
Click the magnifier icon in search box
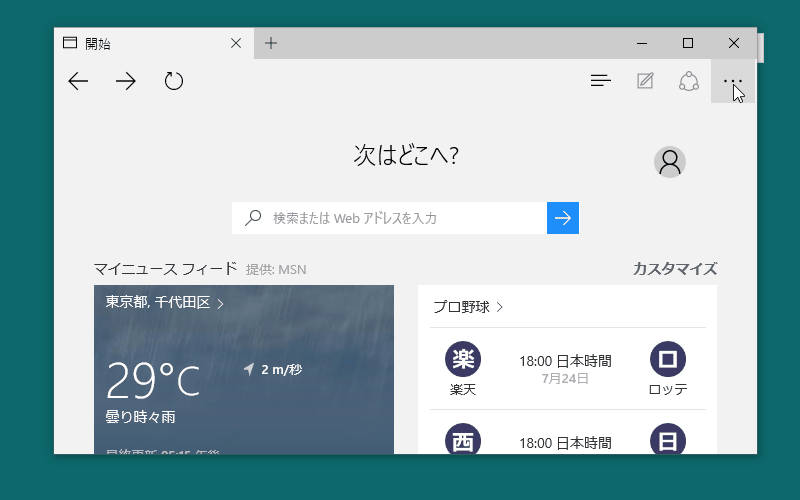[253, 218]
